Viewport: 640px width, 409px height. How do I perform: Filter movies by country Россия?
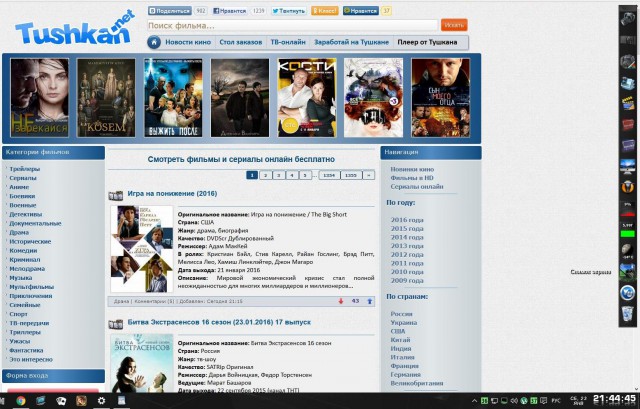coord(401,314)
